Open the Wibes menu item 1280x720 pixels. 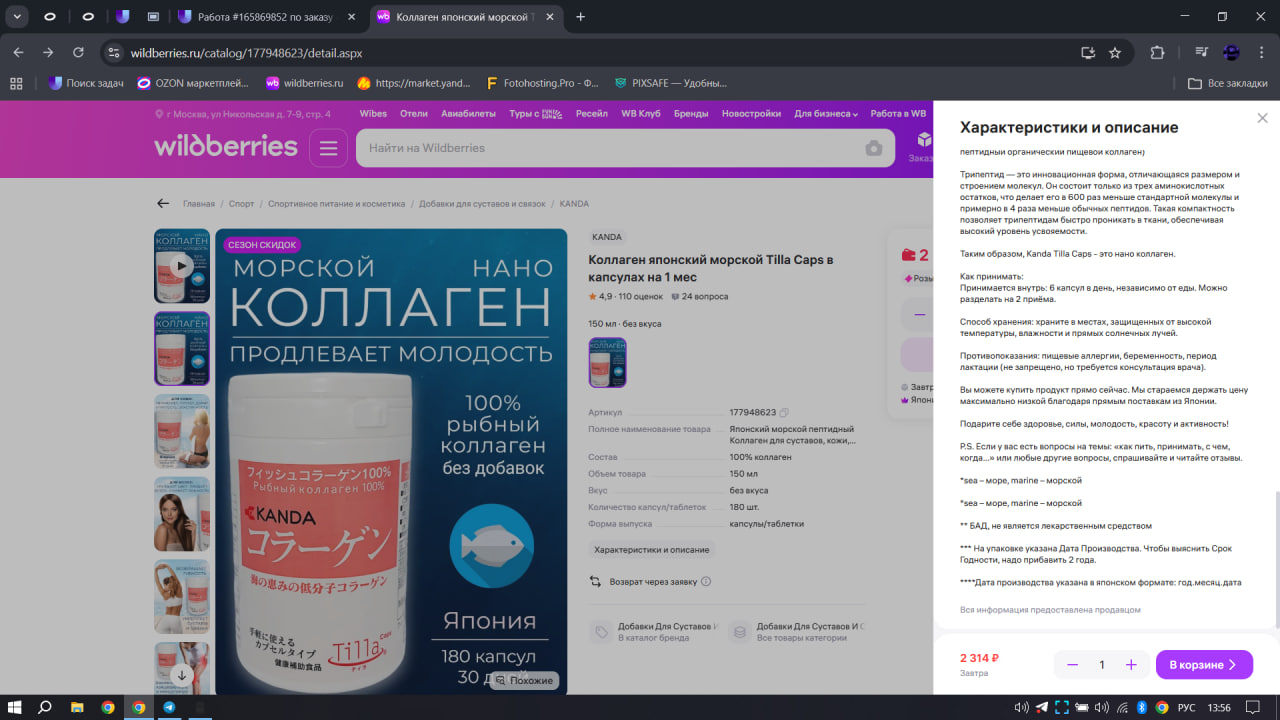point(373,114)
